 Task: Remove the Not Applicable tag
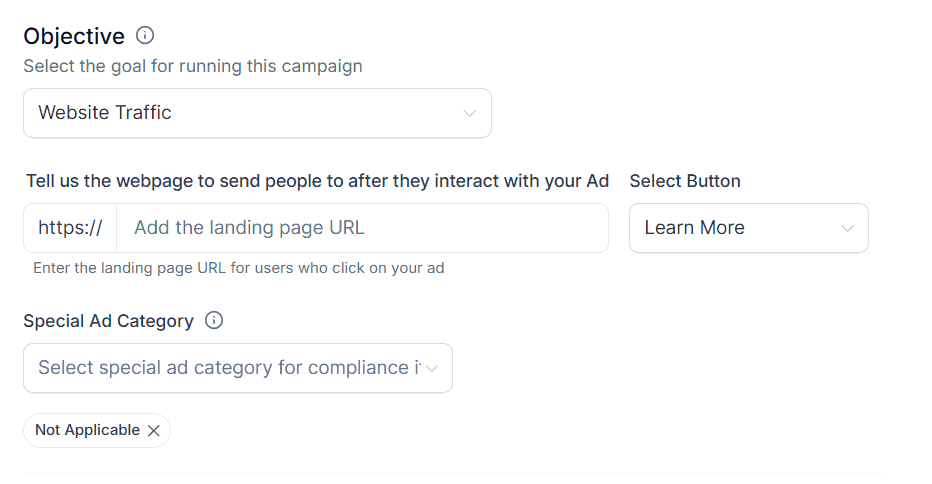[154, 431]
